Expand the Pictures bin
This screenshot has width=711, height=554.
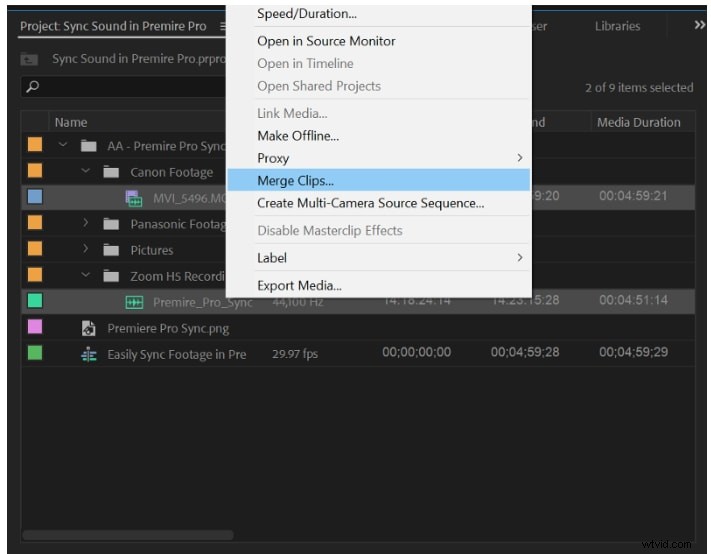tap(85, 249)
